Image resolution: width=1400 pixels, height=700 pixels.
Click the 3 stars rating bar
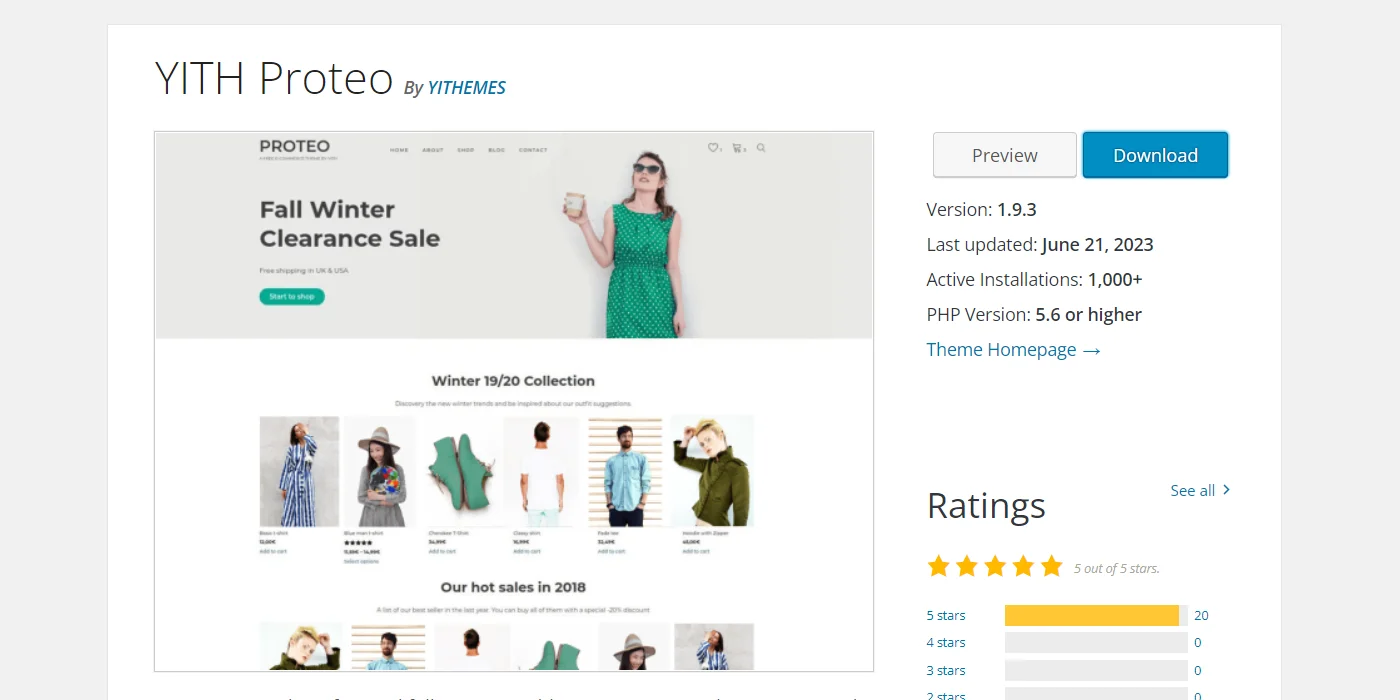tap(1096, 671)
